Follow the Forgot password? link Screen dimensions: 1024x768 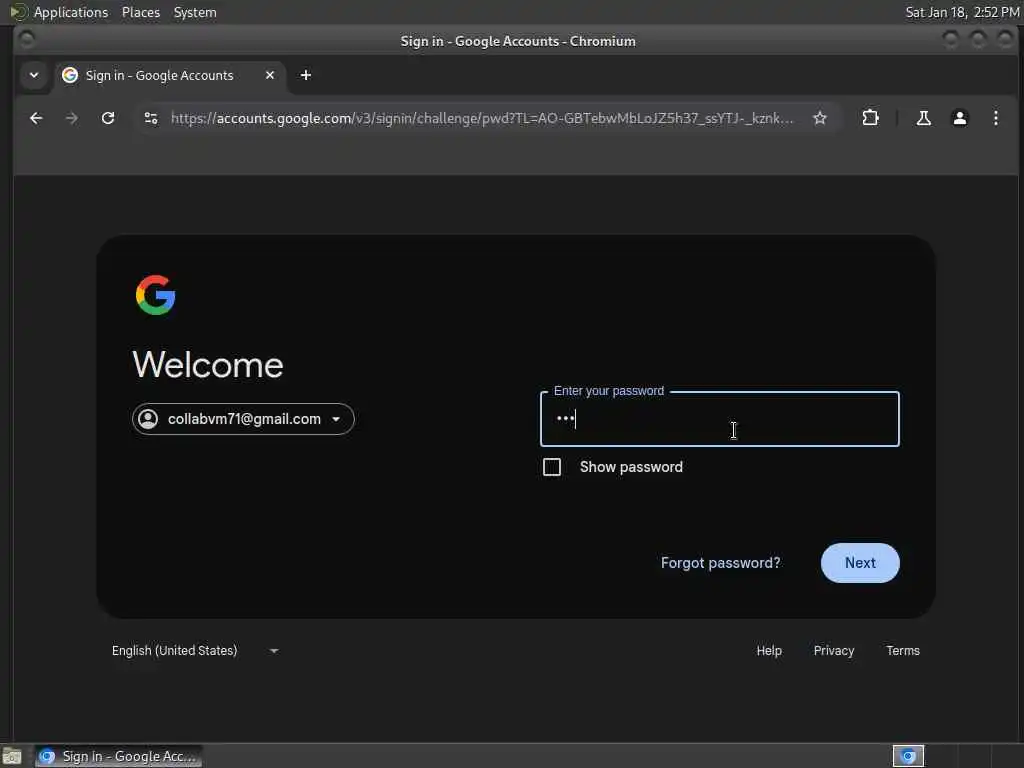point(720,563)
